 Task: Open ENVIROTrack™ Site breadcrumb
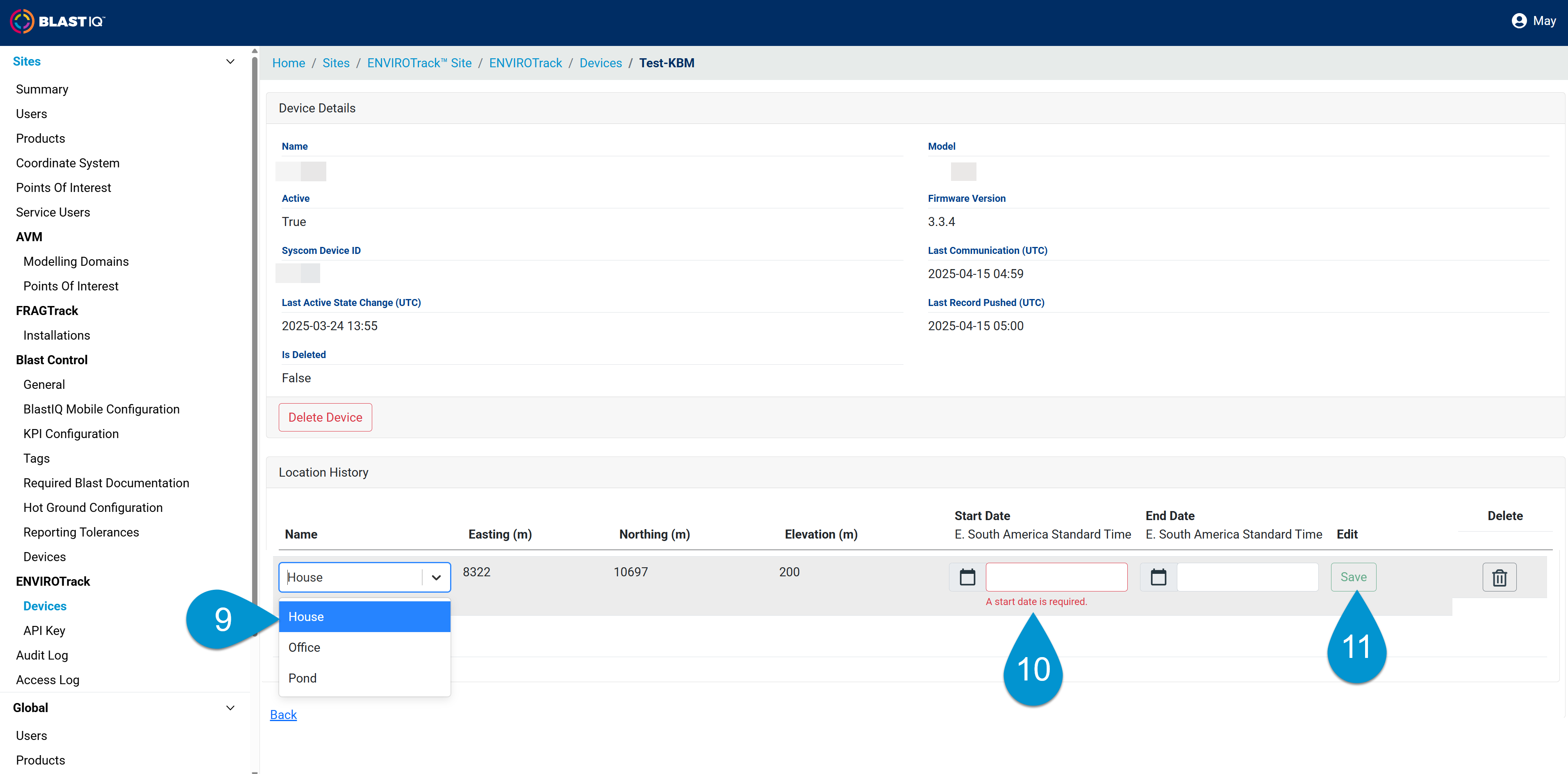(419, 63)
